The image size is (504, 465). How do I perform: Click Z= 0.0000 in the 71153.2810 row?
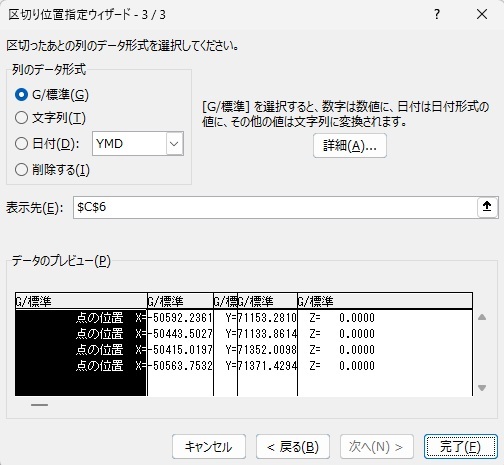pyautogui.click(x=342, y=318)
